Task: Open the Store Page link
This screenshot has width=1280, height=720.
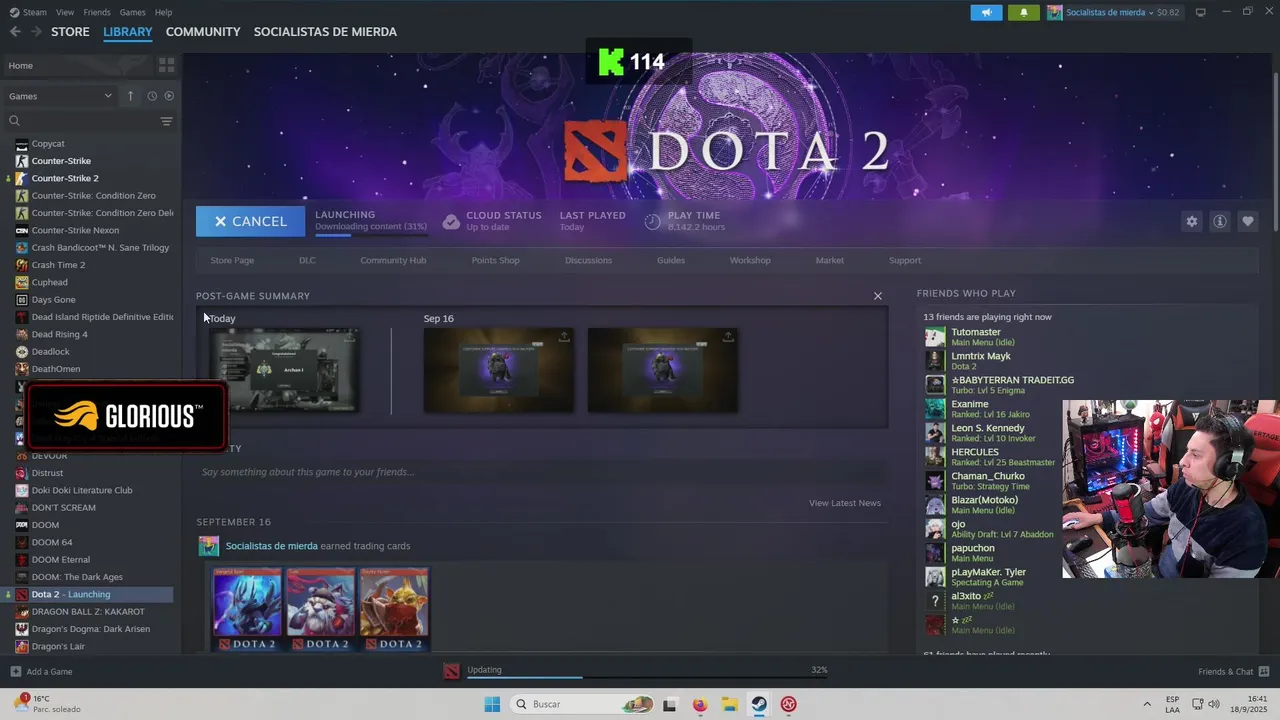Action: coord(232,260)
